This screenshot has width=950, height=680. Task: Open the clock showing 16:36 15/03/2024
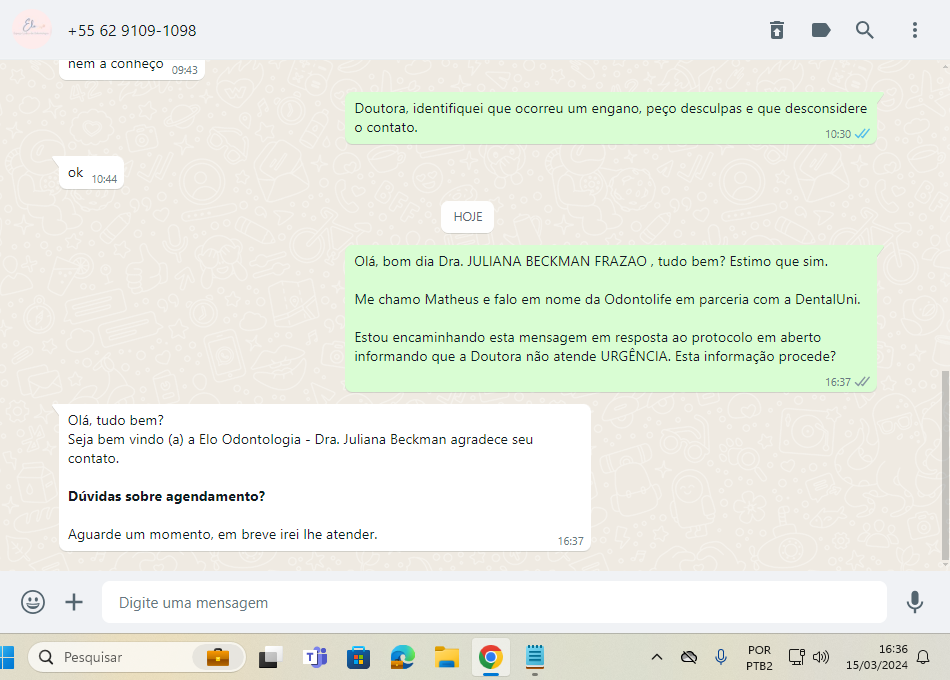[877, 657]
